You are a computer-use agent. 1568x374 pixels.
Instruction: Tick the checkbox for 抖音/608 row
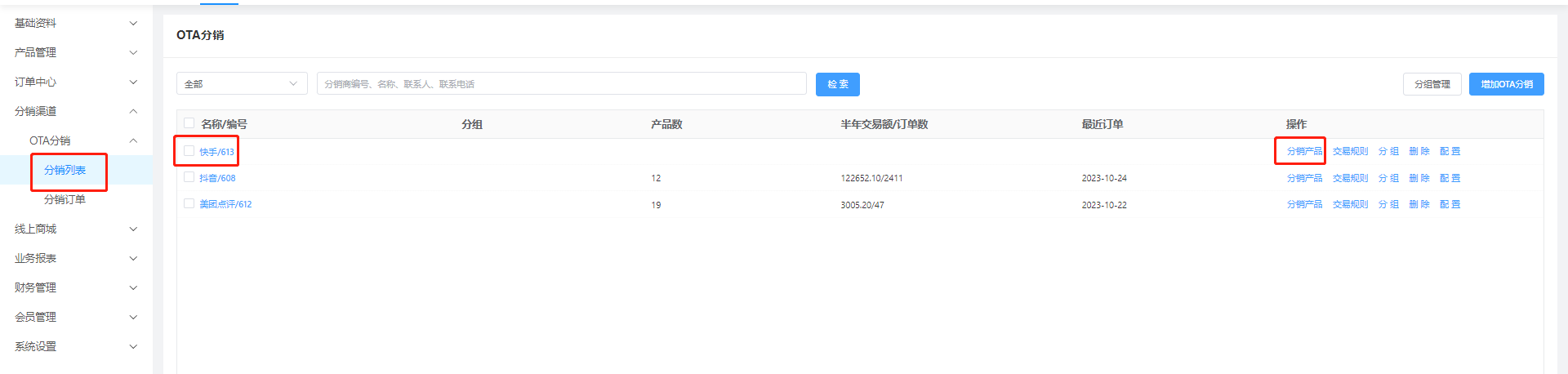pyautogui.click(x=189, y=177)
